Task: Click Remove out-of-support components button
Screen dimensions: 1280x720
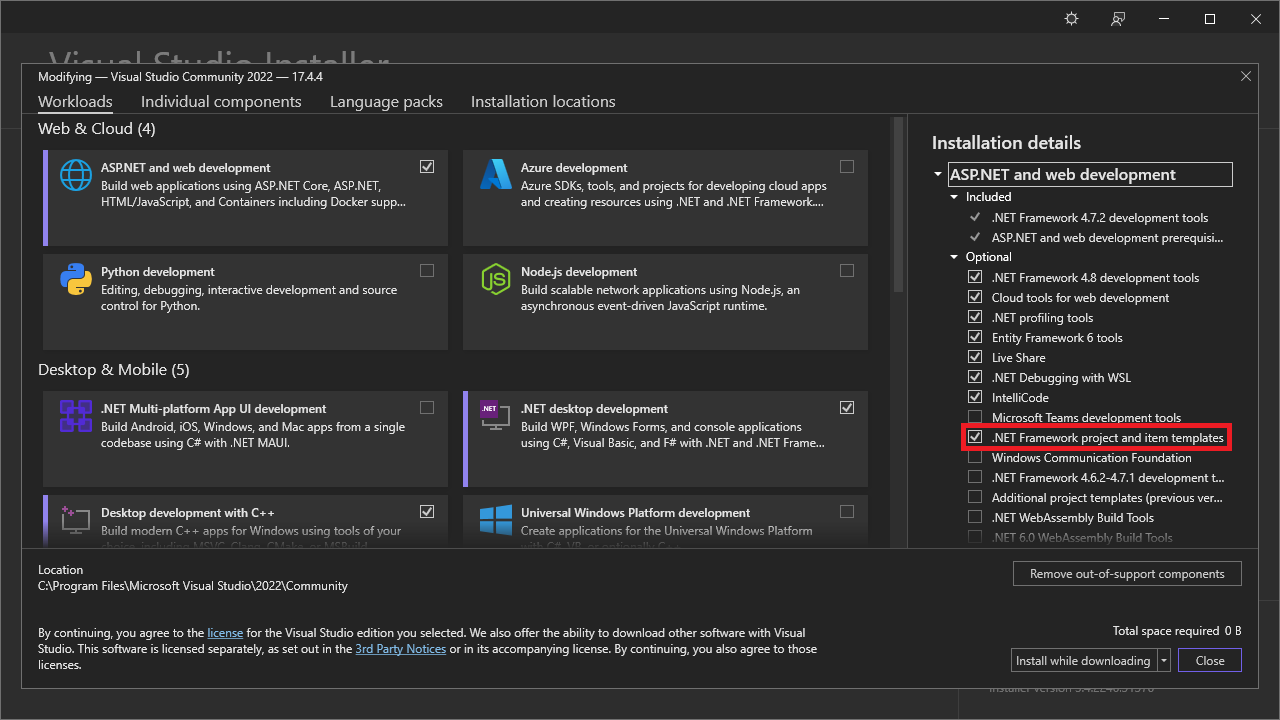Action: [x=1127, y=574]
